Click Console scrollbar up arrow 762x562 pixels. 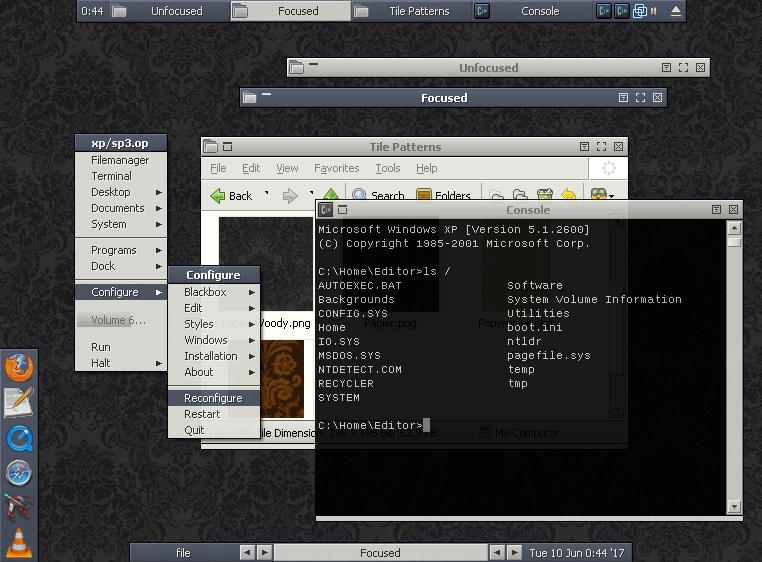(x=734, y=228)
